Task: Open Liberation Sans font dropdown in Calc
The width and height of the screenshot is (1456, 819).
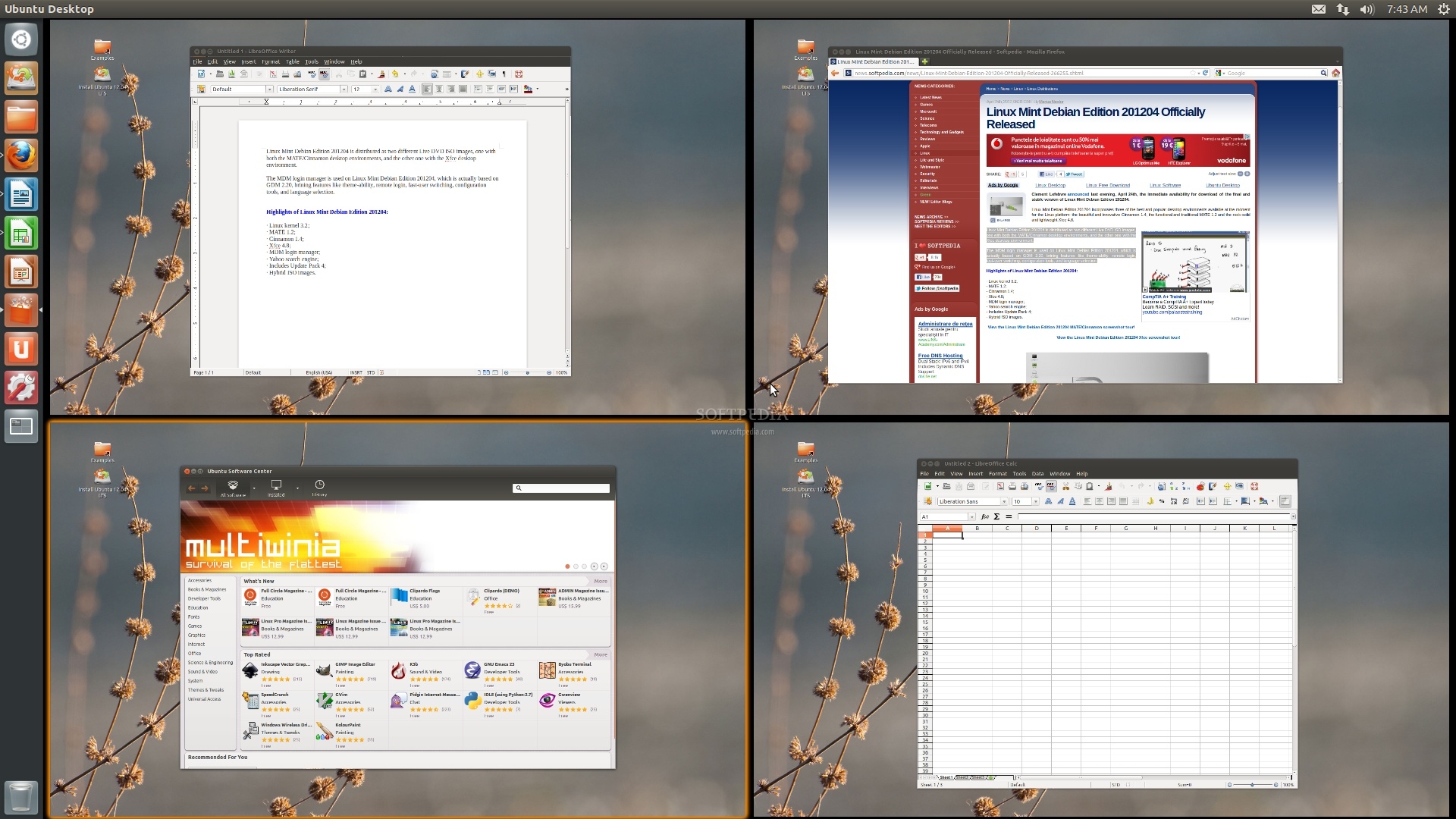Action: point(1004,501)
